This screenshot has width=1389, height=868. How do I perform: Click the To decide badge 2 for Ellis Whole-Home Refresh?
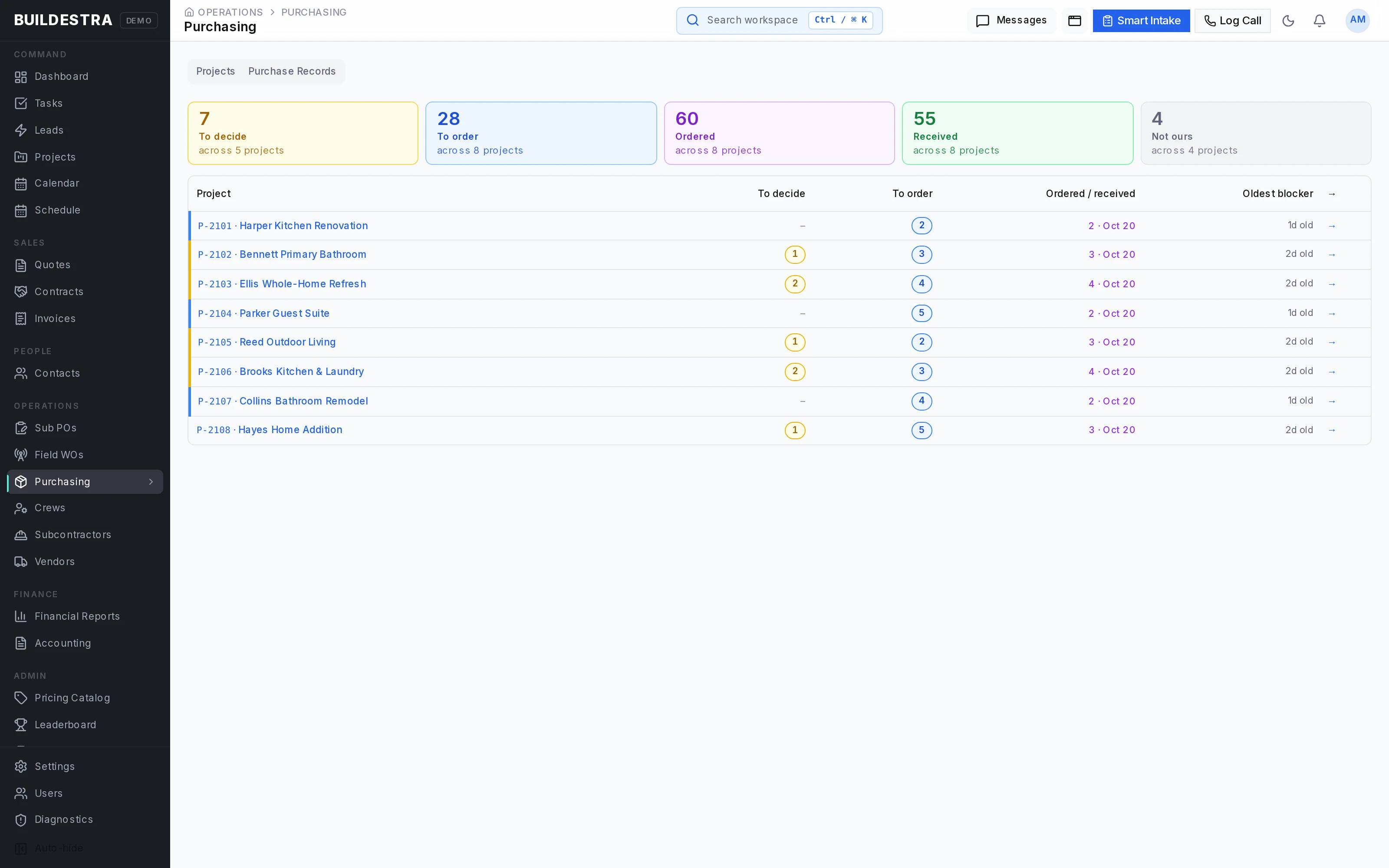(x=794, y=284)
